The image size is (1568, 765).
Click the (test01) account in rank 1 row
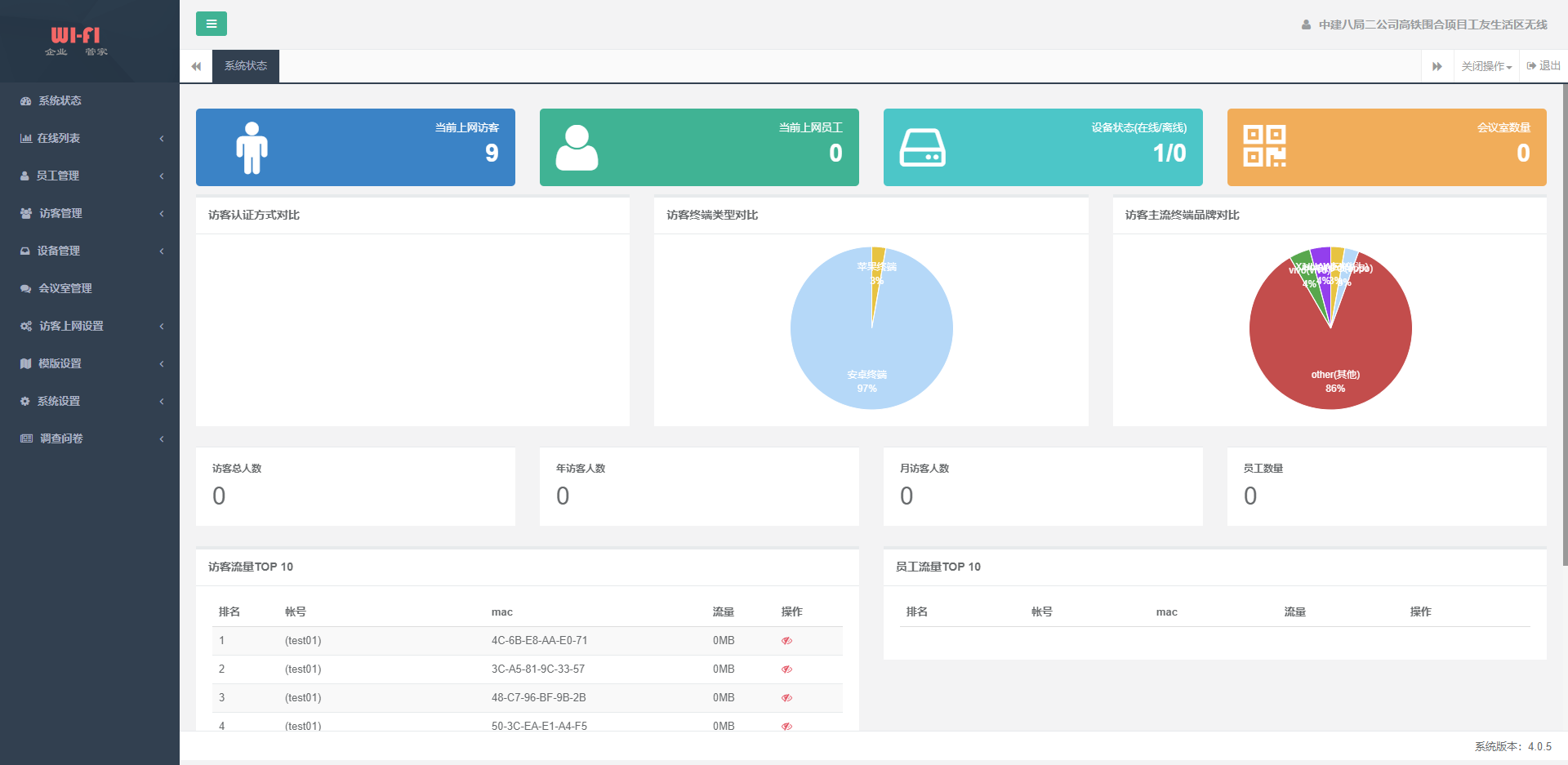pyautogui.click(x=303, y=641)
